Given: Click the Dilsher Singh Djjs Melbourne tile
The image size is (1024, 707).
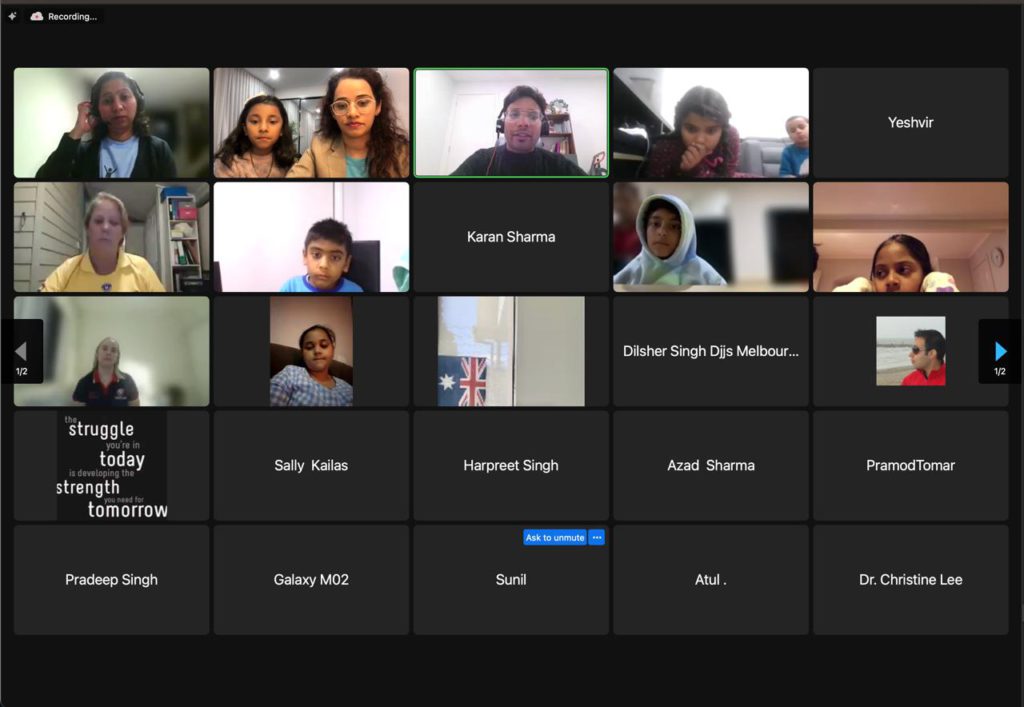Looking at the screenshot, I should click(x=711, y=352).
